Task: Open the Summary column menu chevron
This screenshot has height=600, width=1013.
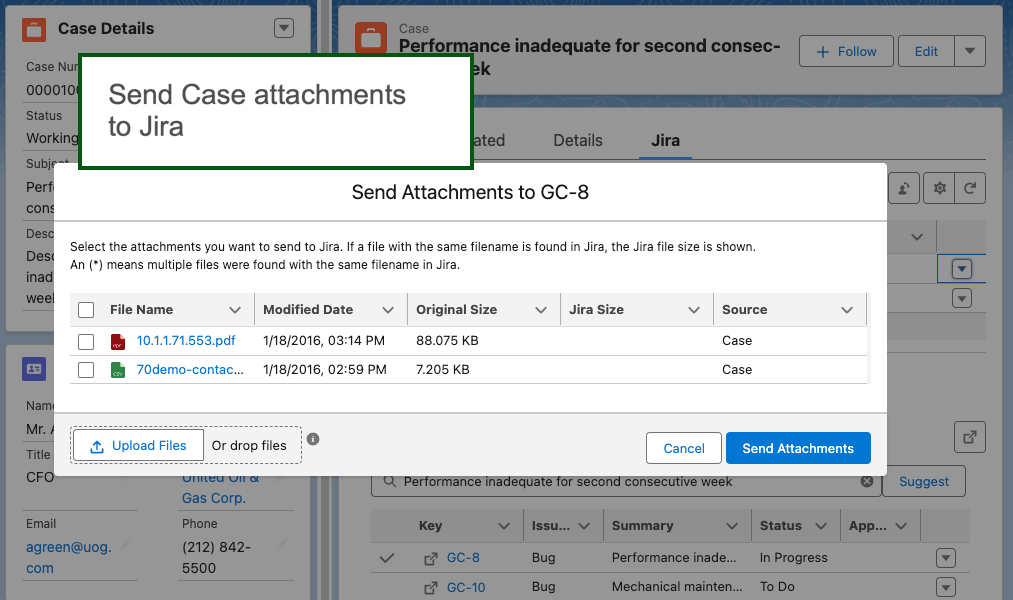Action: (x=732, y=526)
